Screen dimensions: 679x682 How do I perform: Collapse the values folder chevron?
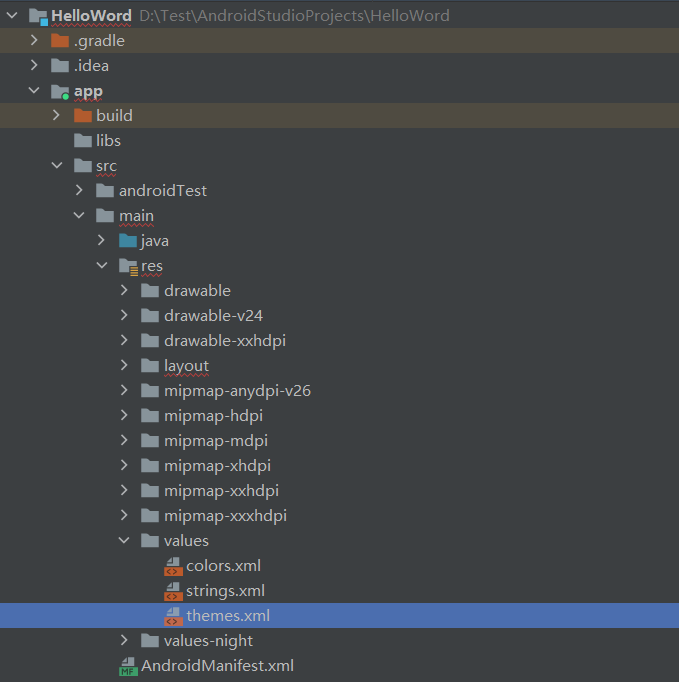[124, 541]
